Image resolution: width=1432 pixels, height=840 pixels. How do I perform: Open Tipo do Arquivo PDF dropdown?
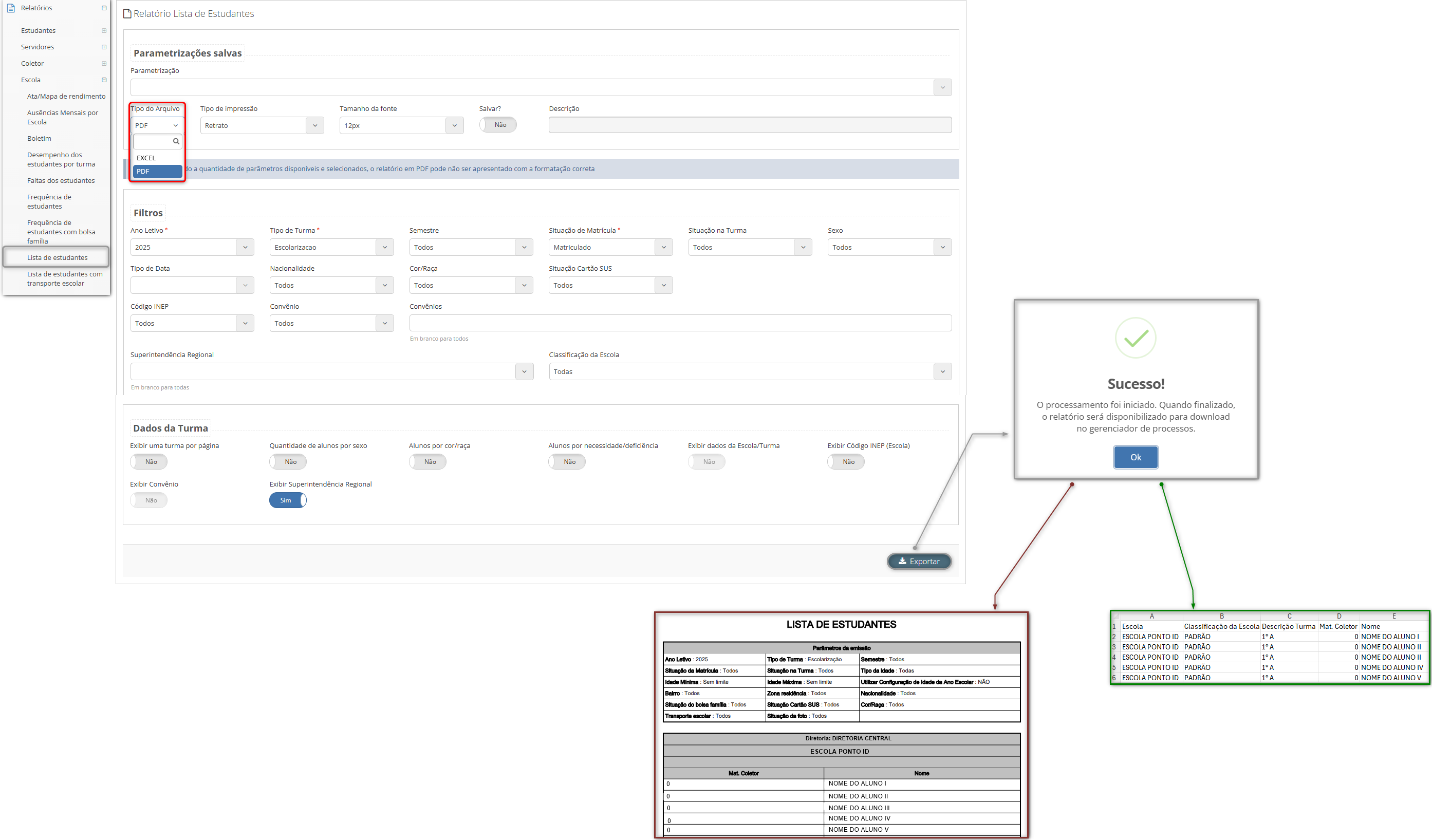pos(157,125)
